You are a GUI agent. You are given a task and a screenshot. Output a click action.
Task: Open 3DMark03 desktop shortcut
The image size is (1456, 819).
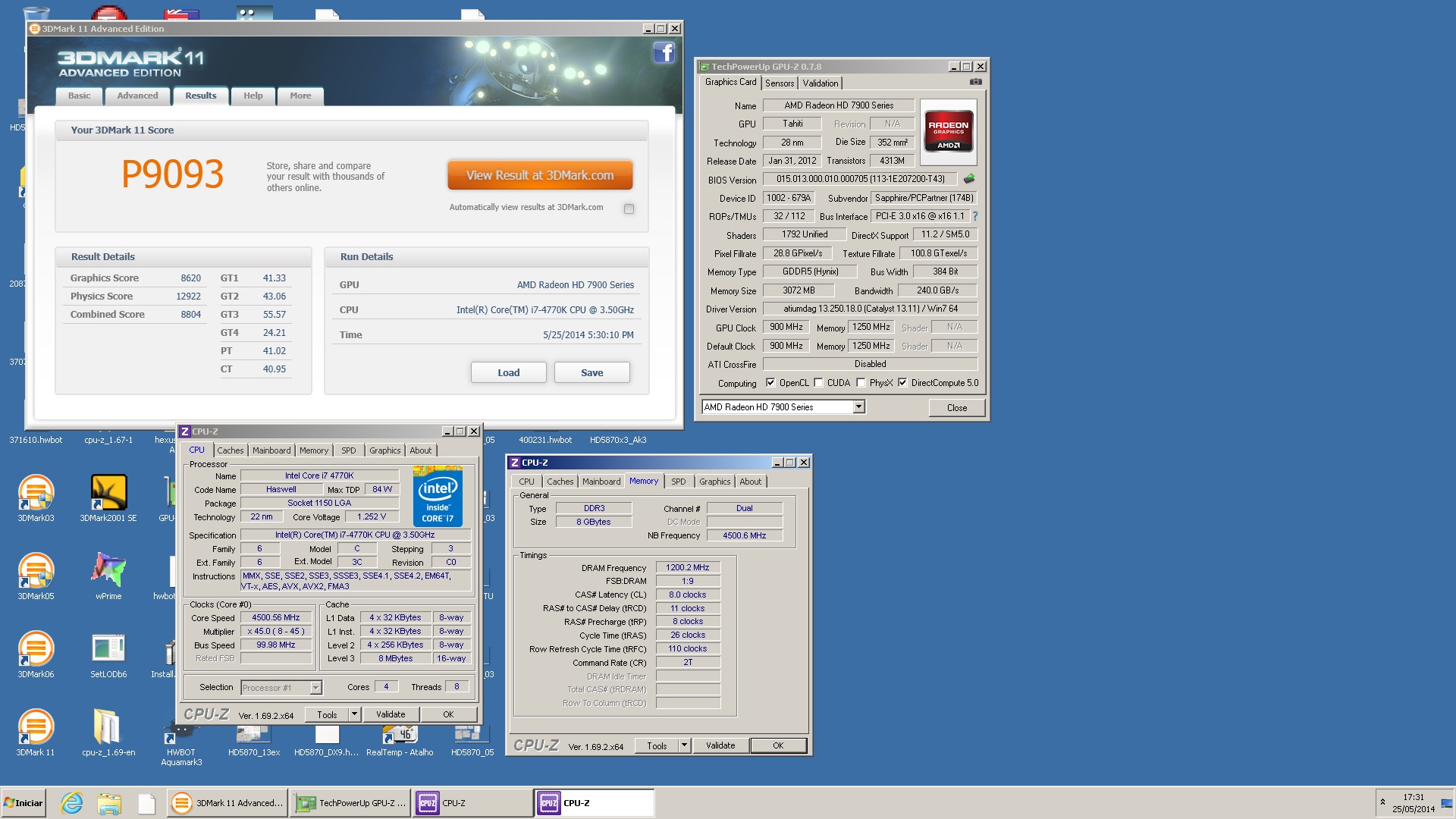[x=36, y=497]
